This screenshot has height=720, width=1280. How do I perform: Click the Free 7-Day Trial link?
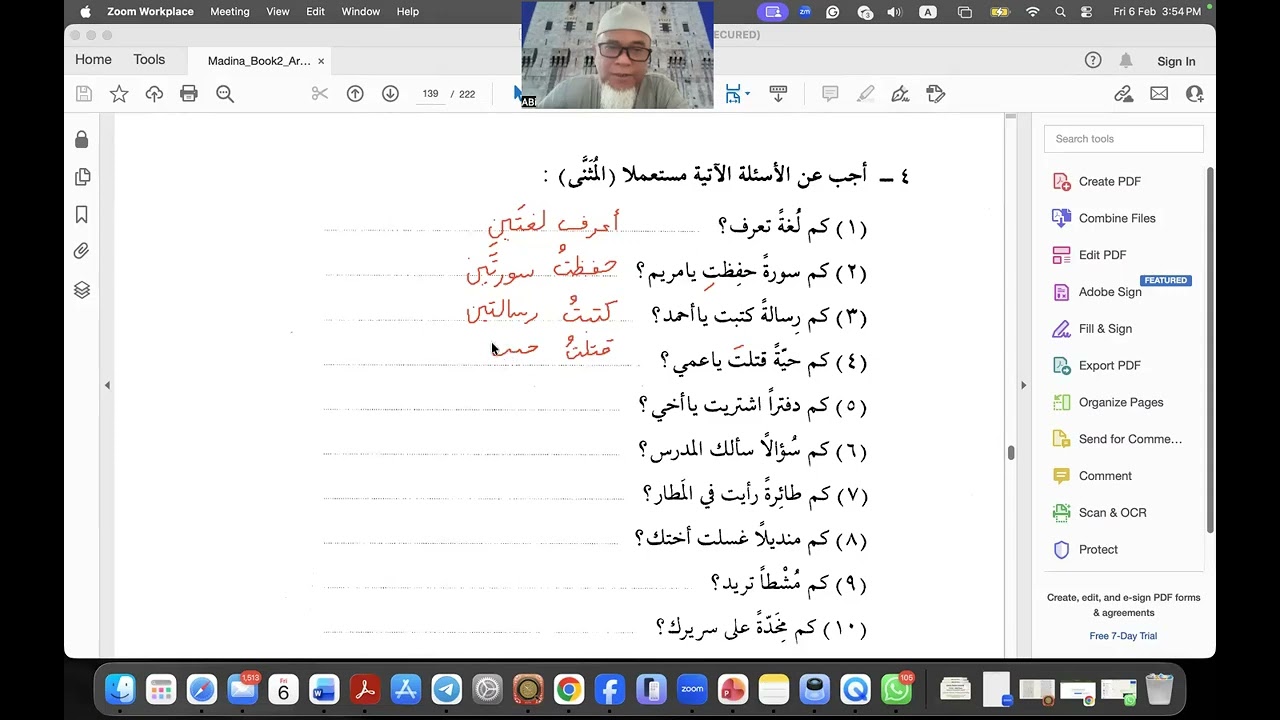pos(1123,636)
